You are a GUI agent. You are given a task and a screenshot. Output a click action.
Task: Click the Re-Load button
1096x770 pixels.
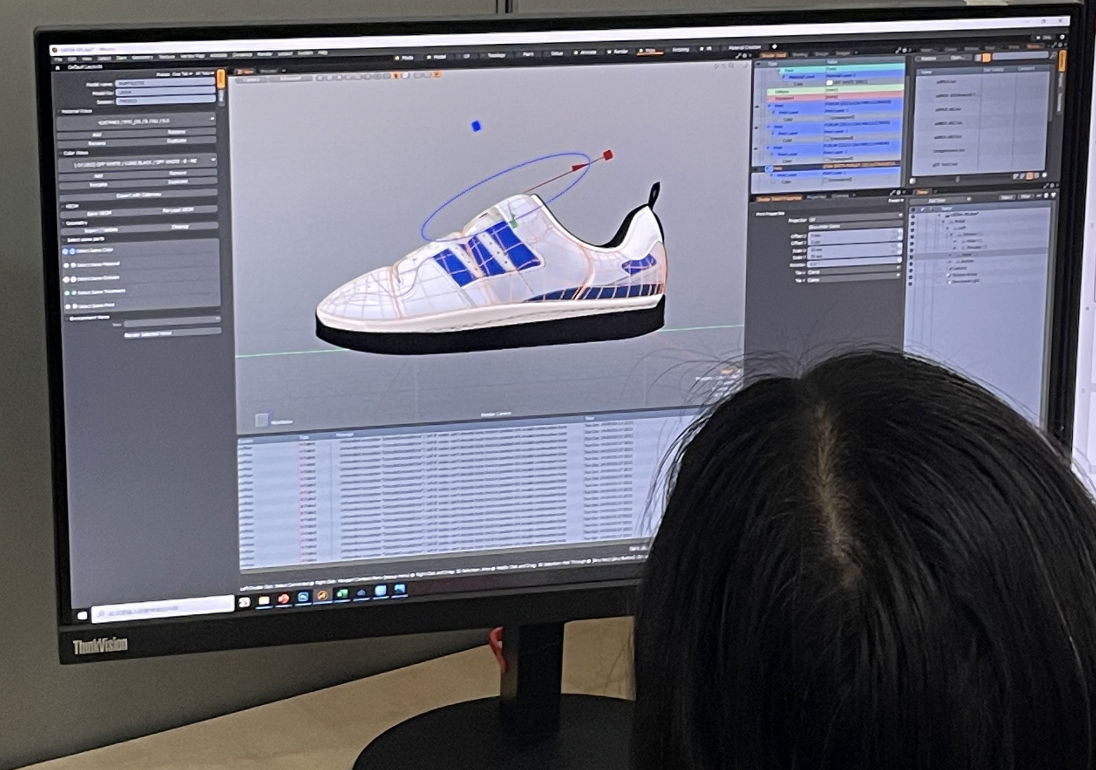pyautogui.click(x=178, y=210)
